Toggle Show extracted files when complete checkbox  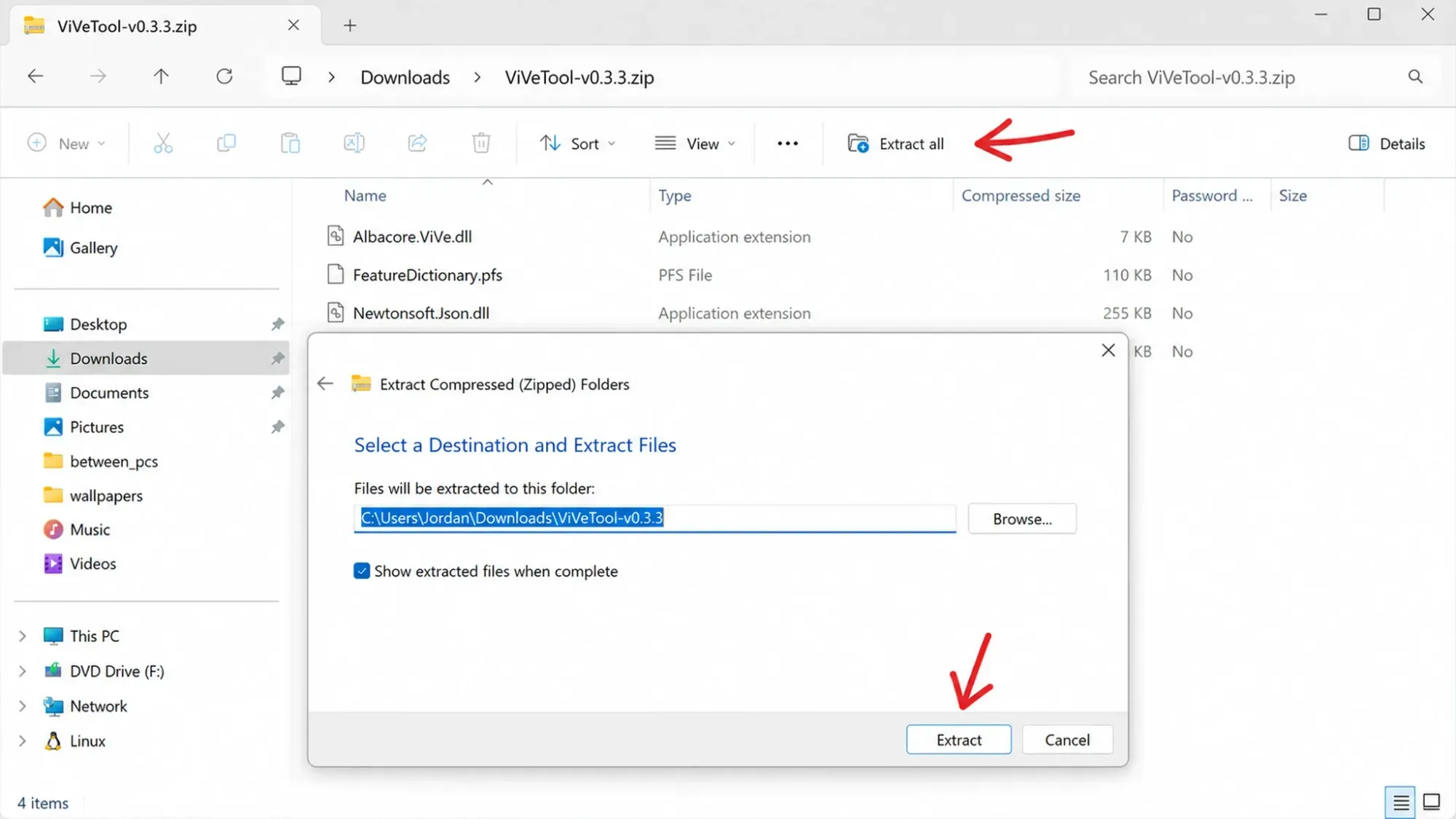(x=362, y=571)
